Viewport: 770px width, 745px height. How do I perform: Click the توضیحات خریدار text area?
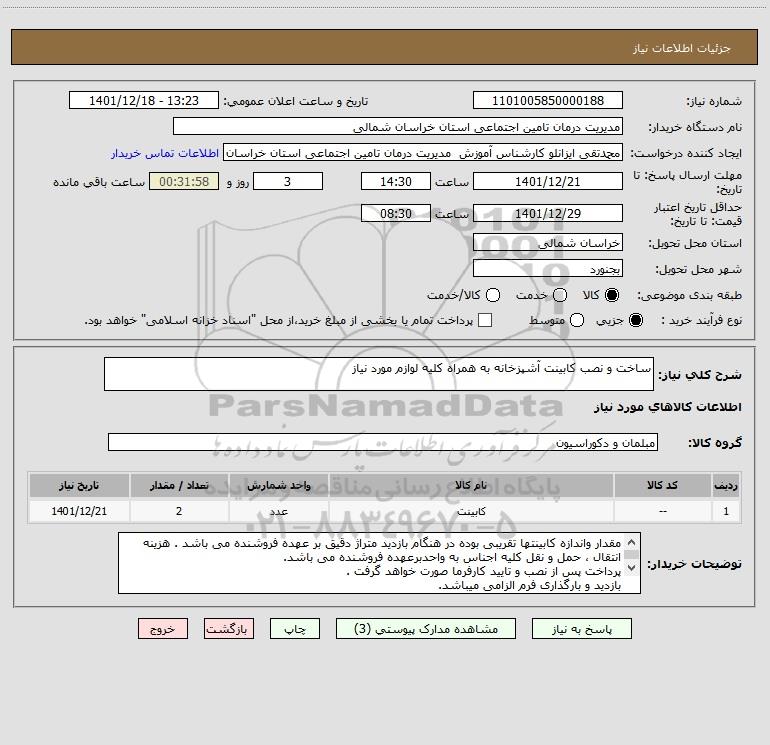tap(379, 563)
